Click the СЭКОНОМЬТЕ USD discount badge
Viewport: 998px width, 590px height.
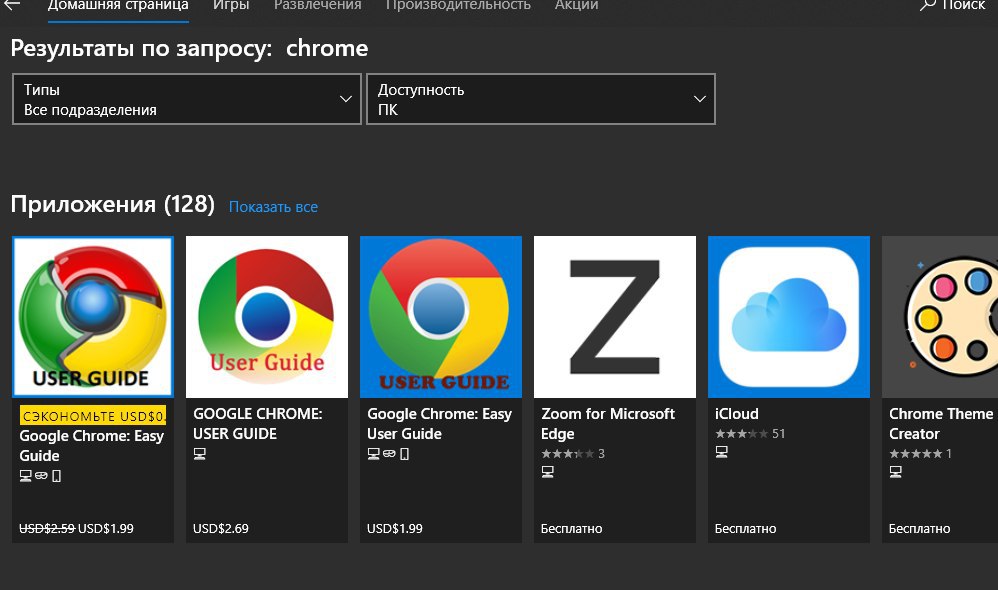[x=93, y=416]
